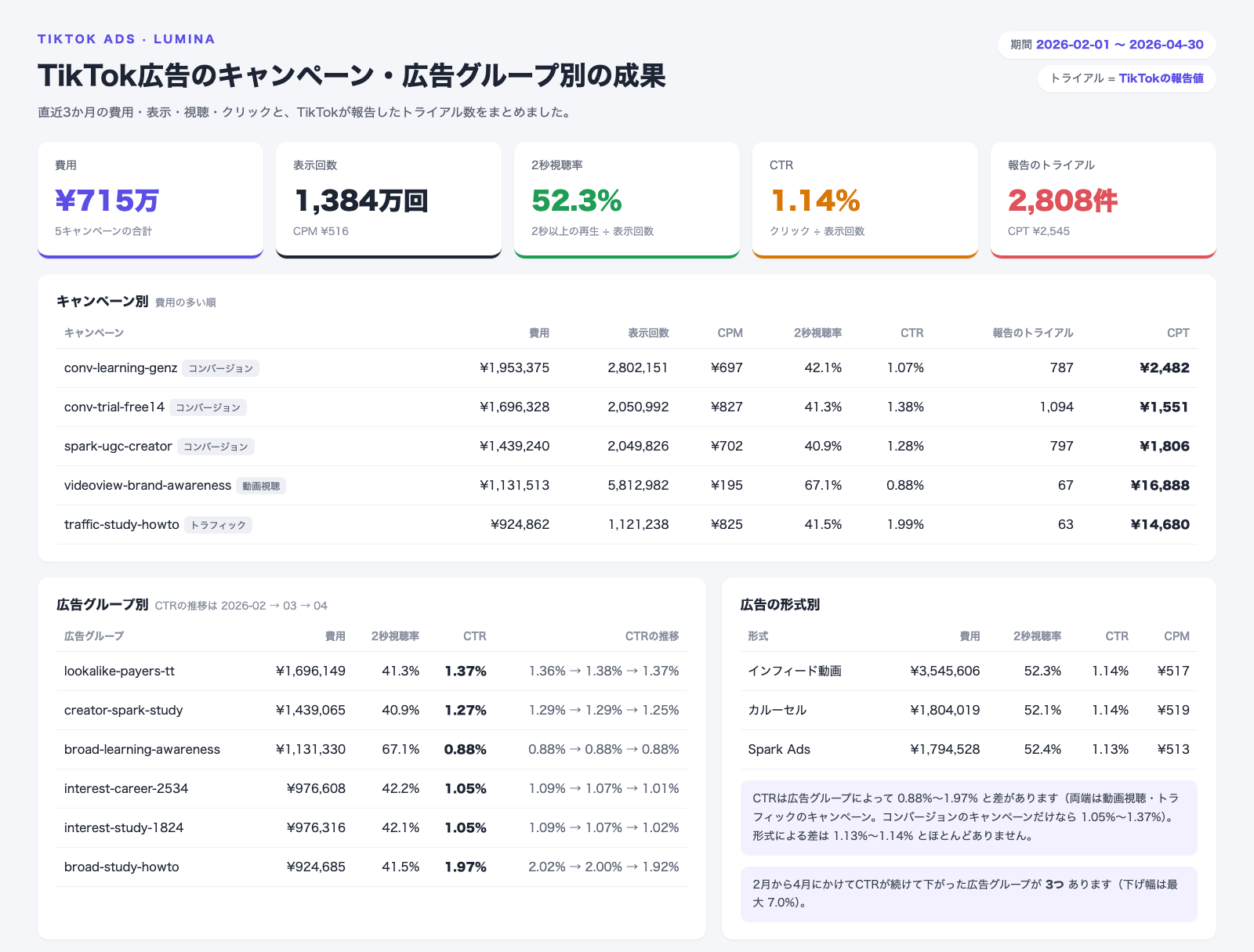Click the 期間 2026-02-01 〜 2026-04-30 date range pill
This screenshot has height=952, width=1254.
[x=1107, y=45]
